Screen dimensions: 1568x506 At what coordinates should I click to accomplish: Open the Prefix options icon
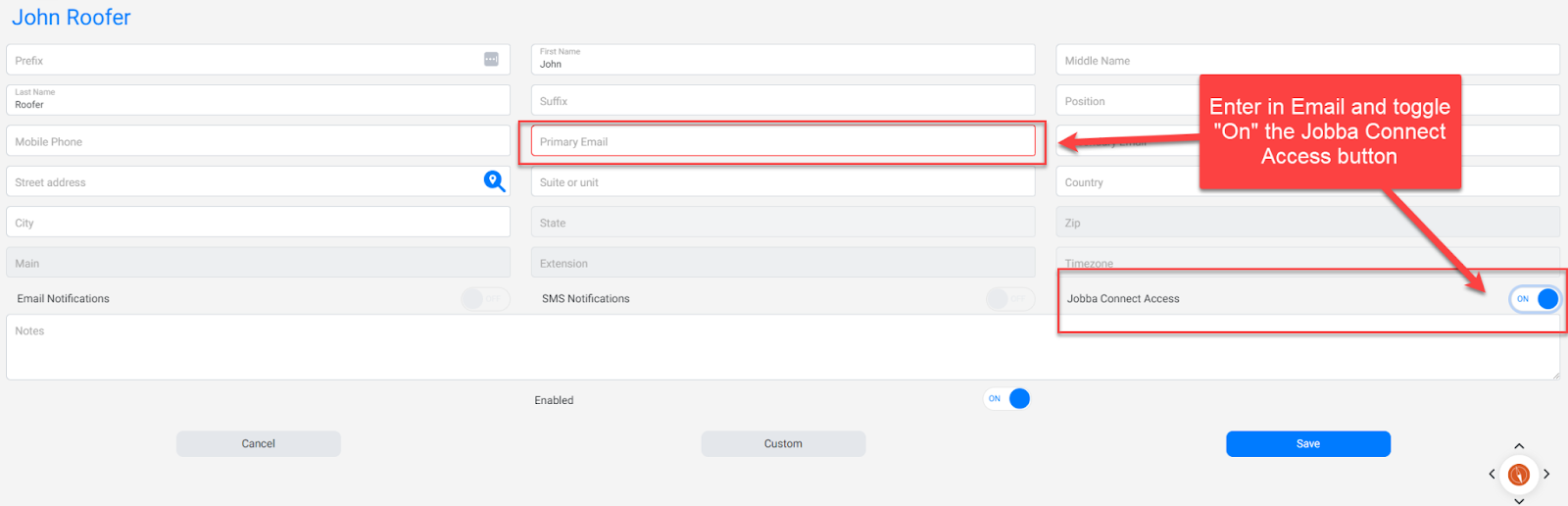point(491,60)
